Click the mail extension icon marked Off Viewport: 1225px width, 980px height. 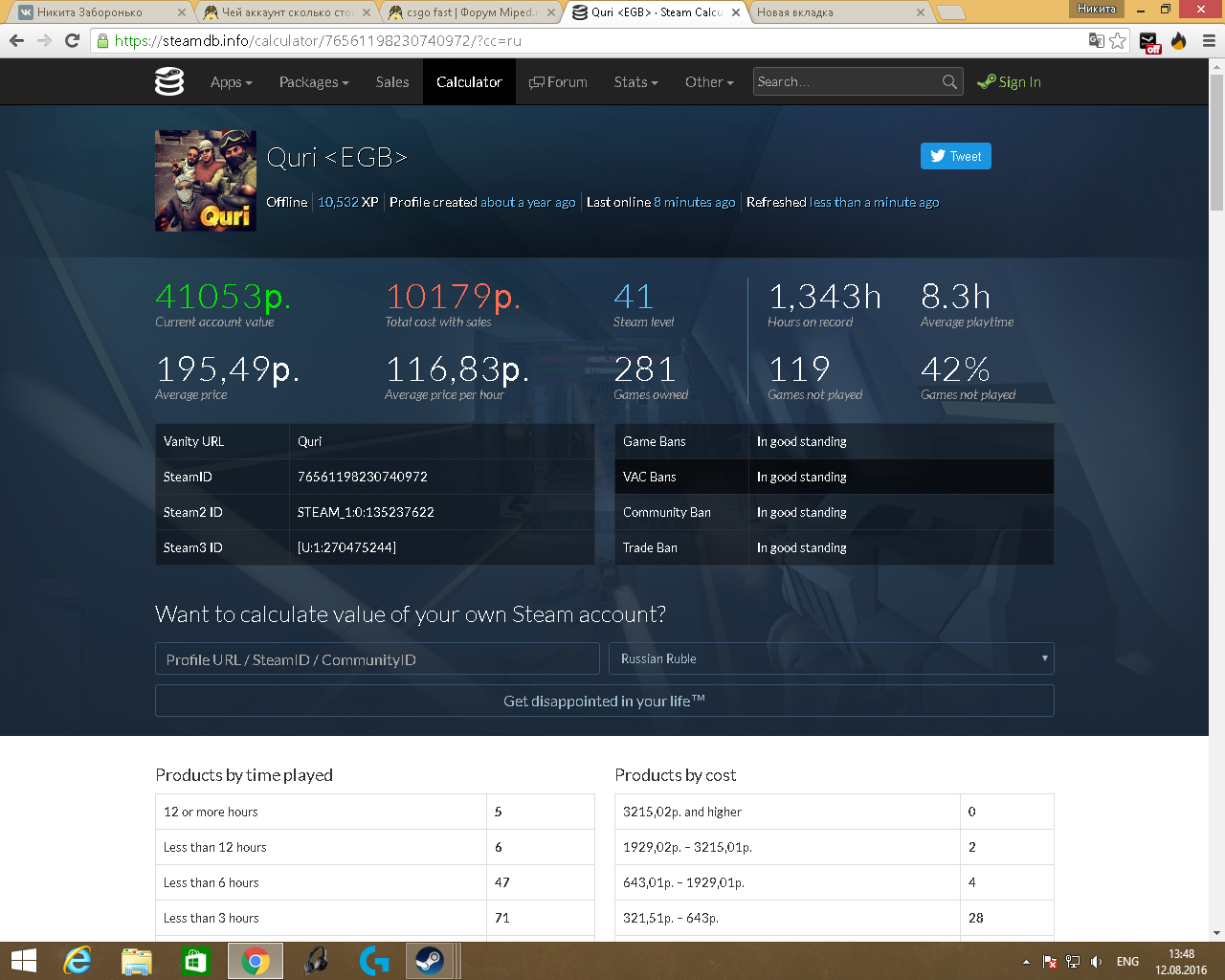pyautogui.click(x=1149, y=42)
